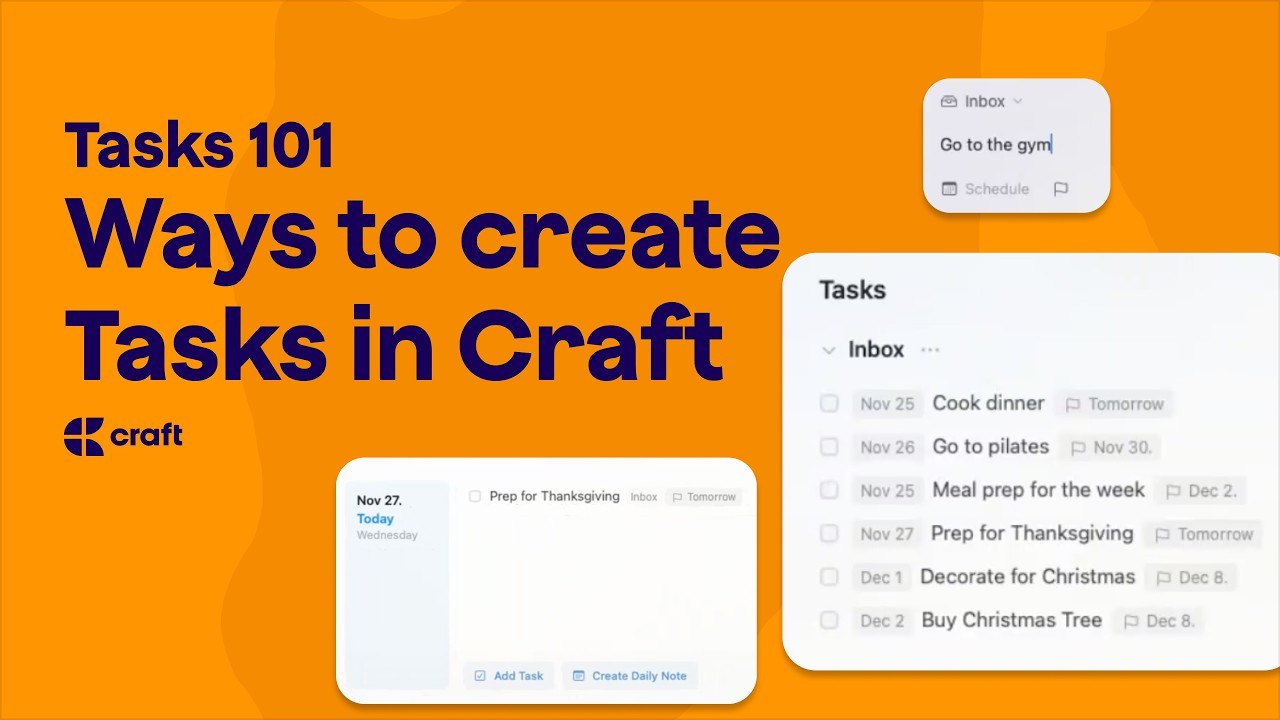
Task: Click the Create Daily Note button
Action: tap(629, 676)
